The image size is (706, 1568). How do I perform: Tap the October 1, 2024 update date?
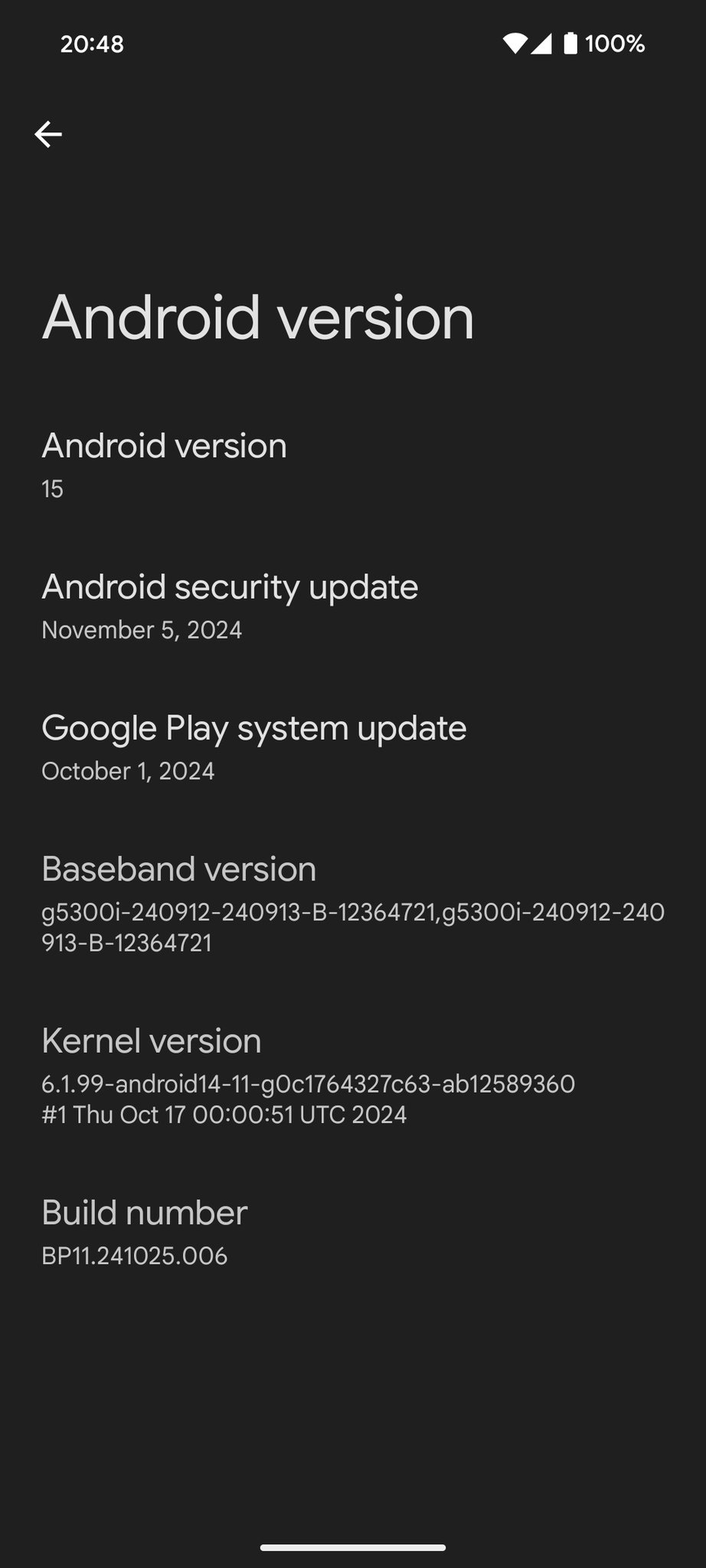click(128, 771)
